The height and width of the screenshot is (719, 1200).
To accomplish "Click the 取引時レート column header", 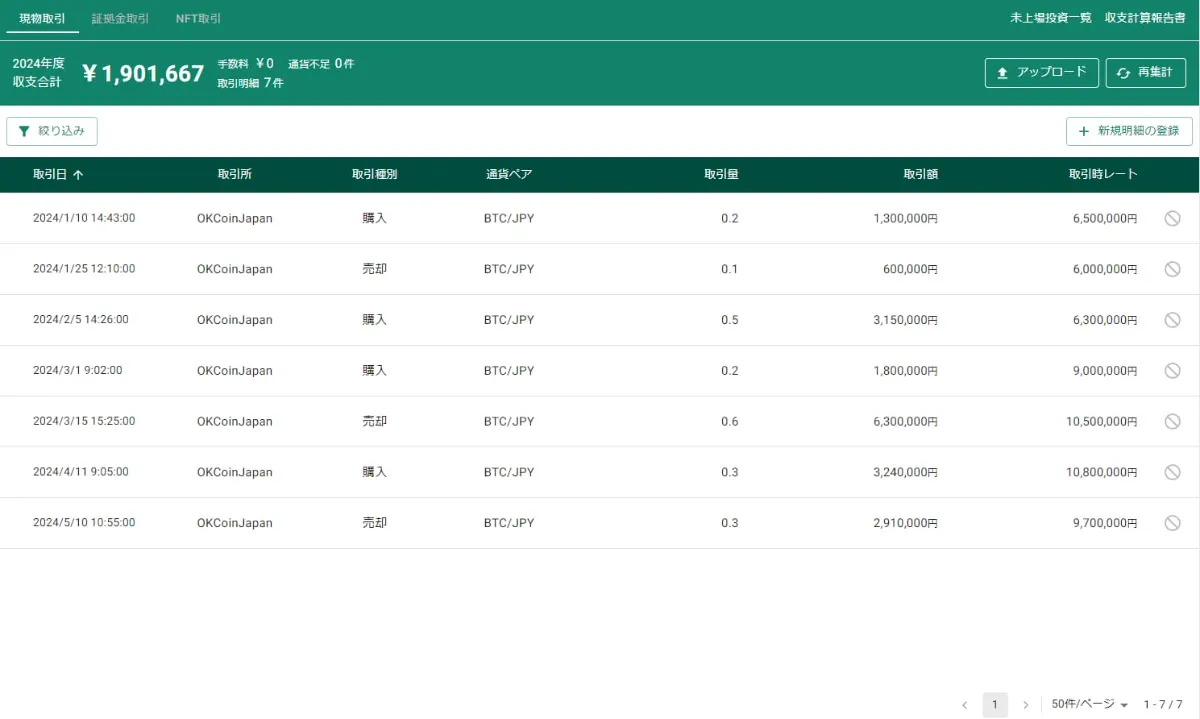I will [1103, 174].
